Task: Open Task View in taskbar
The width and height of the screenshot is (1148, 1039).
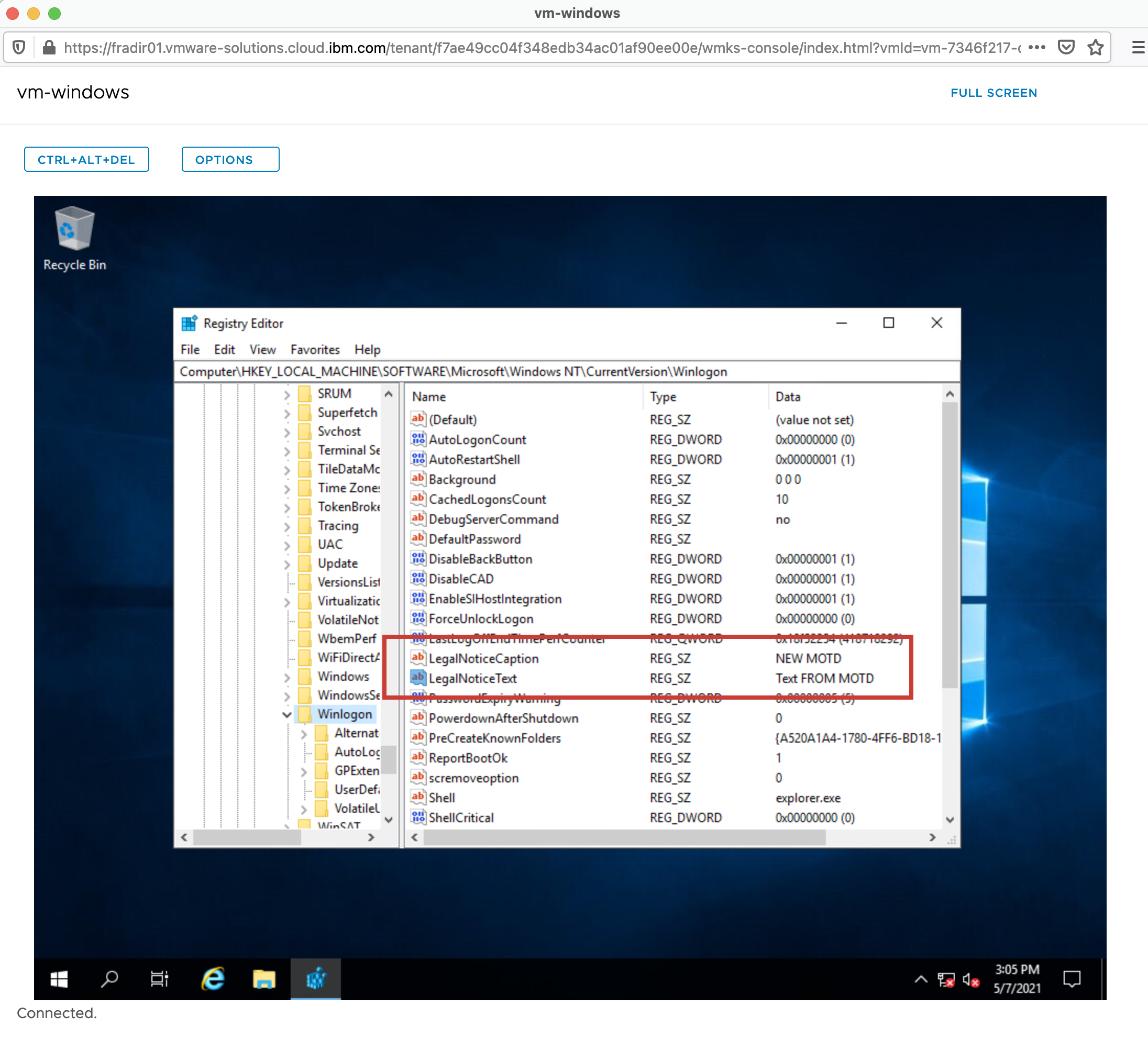Action: [x=159, y=979]
